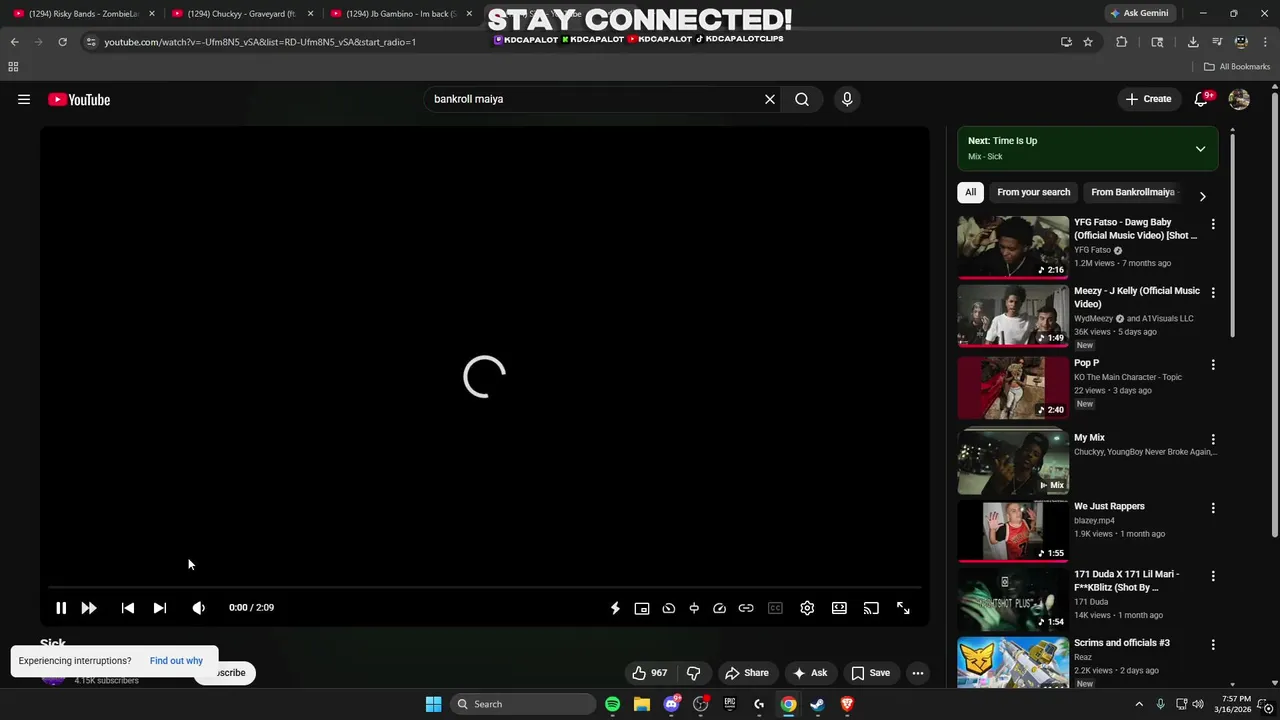Search with your voice microphone
This screenshot has width=1280, height=720.
tap(847, 99)
